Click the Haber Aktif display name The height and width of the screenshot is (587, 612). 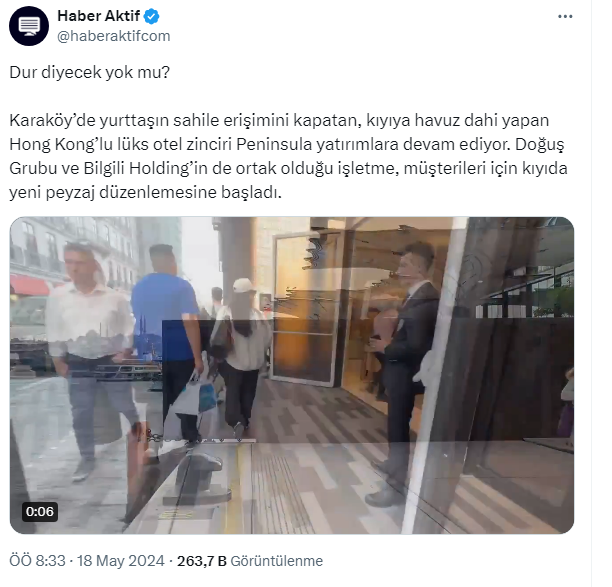(98, 16)
